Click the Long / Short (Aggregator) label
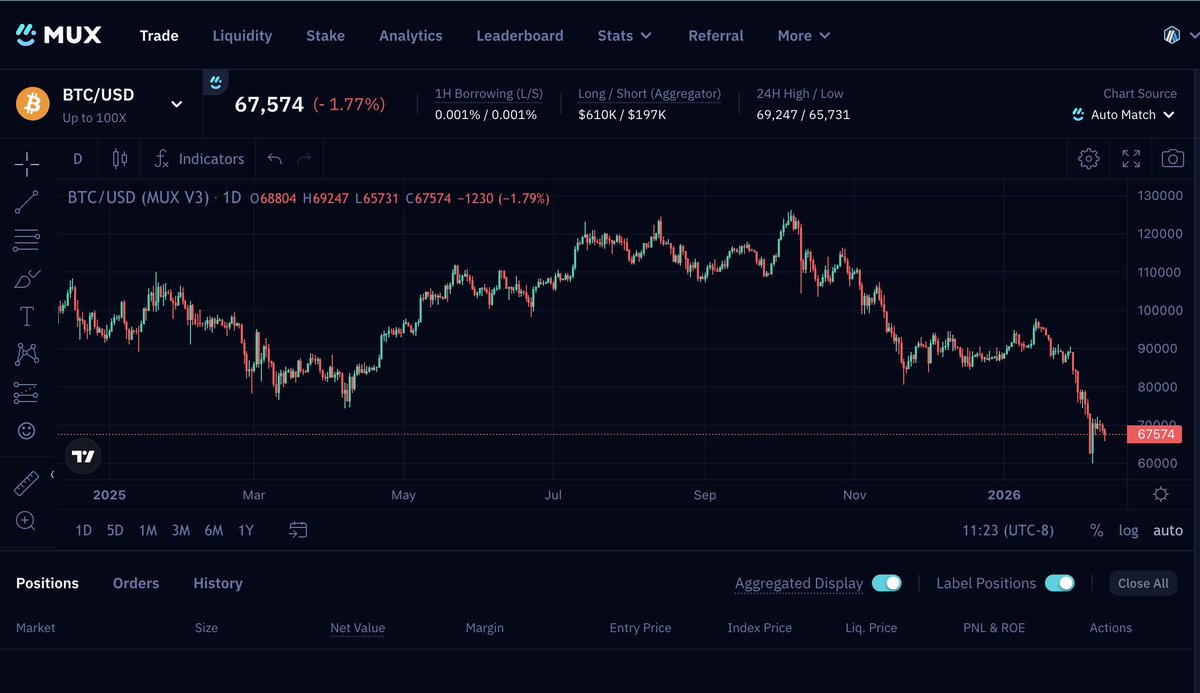The width and height of the screenshot is (1200, 693). click(x=649, y=94)
